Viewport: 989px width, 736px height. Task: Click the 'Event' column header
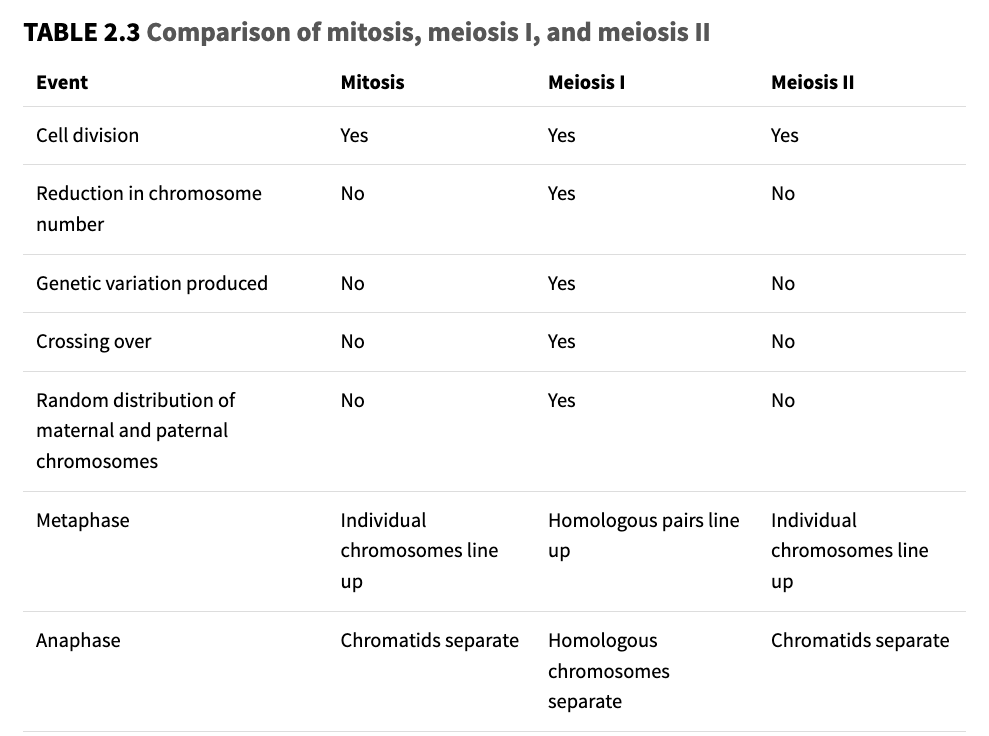click(x=62, y=82)
